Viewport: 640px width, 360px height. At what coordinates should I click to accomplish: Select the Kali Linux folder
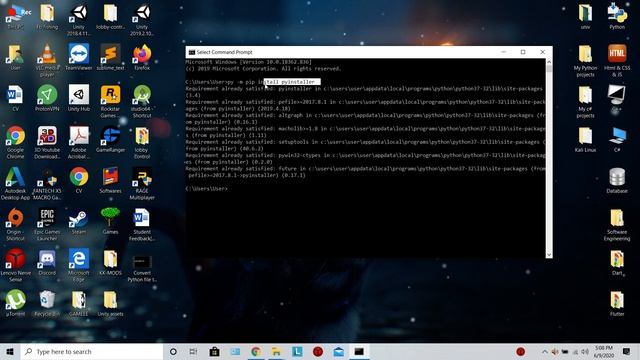[585, 139]
